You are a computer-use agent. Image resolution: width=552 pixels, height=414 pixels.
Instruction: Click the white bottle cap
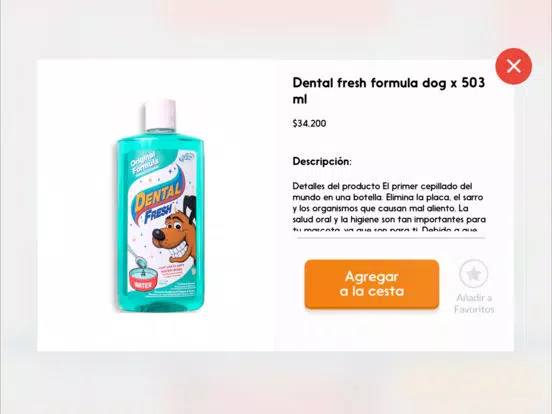click(x=160, y=114)
